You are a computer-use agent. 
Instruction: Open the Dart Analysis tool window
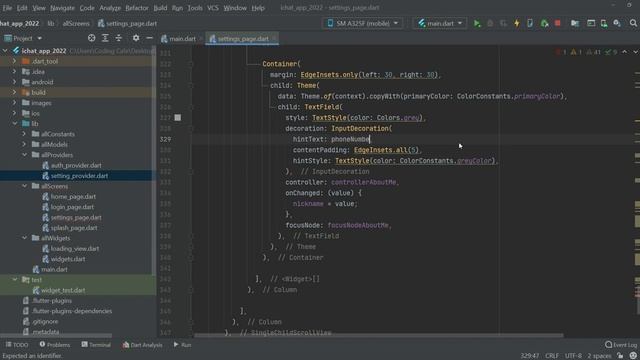pyautogui.click(x=142, y=345)
